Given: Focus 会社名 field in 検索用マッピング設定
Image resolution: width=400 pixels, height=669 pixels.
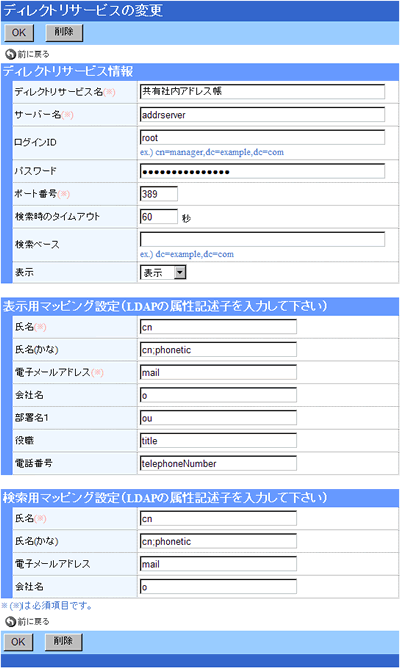Looking at the screenshot, I should (x=218, y=587).
